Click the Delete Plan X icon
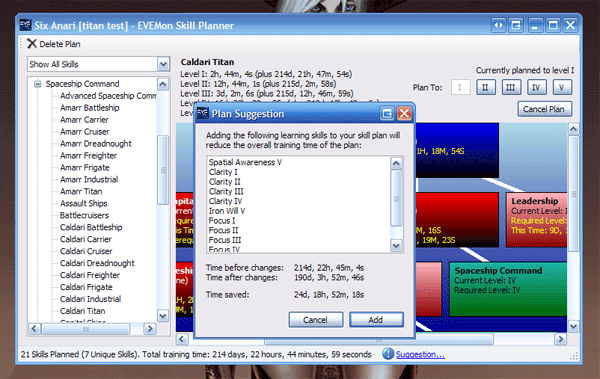Screen dimensions: 600x379 (32, 44)
